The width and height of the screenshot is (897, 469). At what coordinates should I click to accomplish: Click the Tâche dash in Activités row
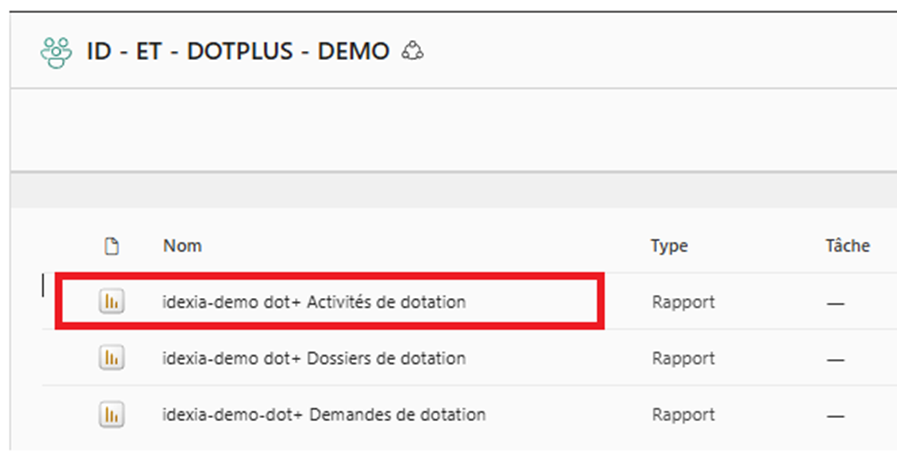837,302
